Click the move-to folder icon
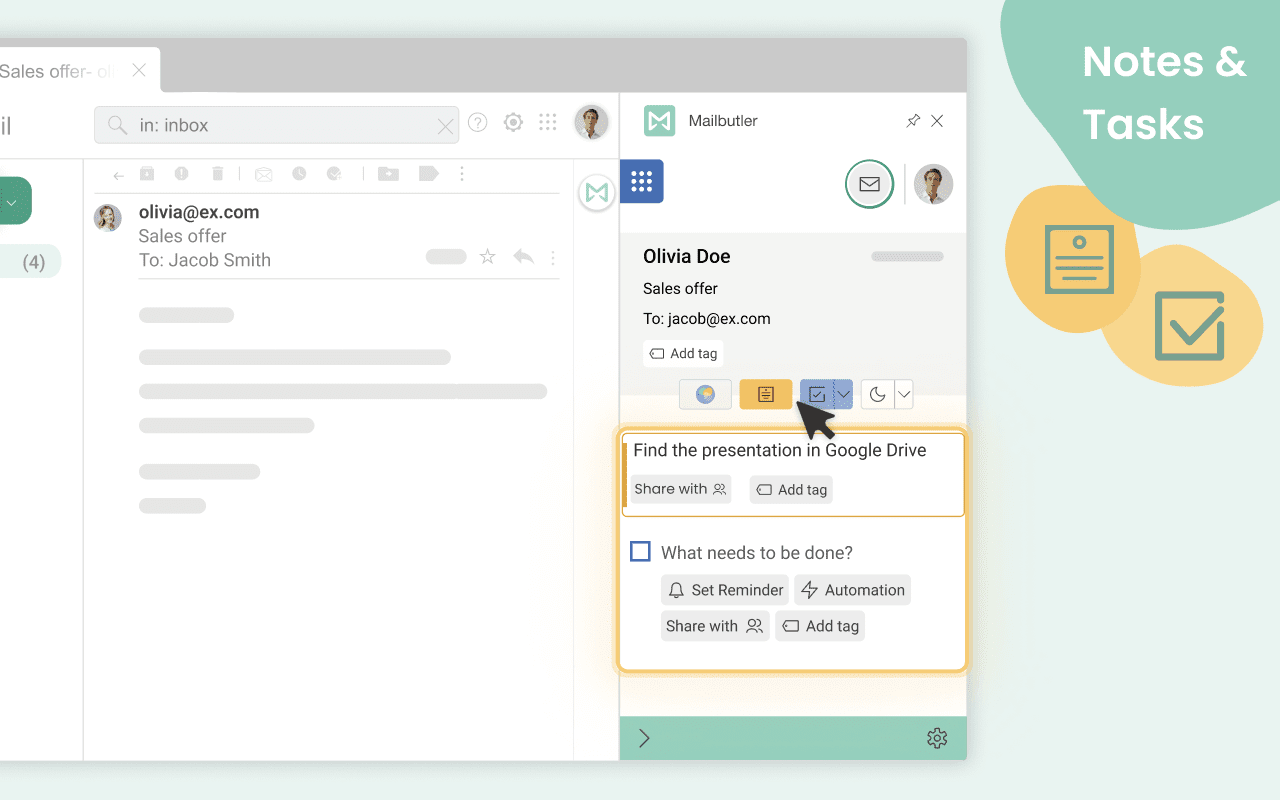 [388, 174]
